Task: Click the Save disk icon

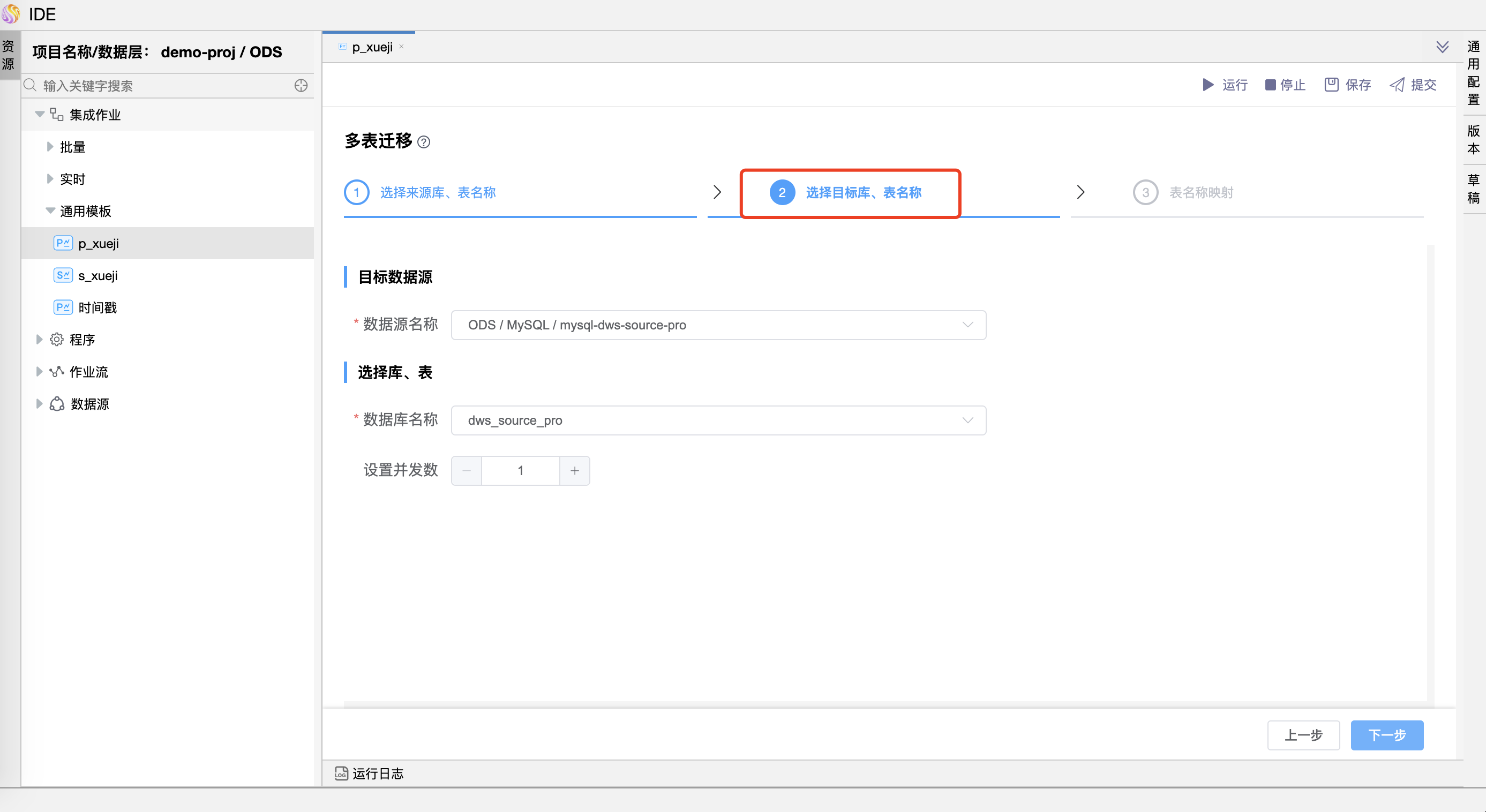Action: 1331,85
